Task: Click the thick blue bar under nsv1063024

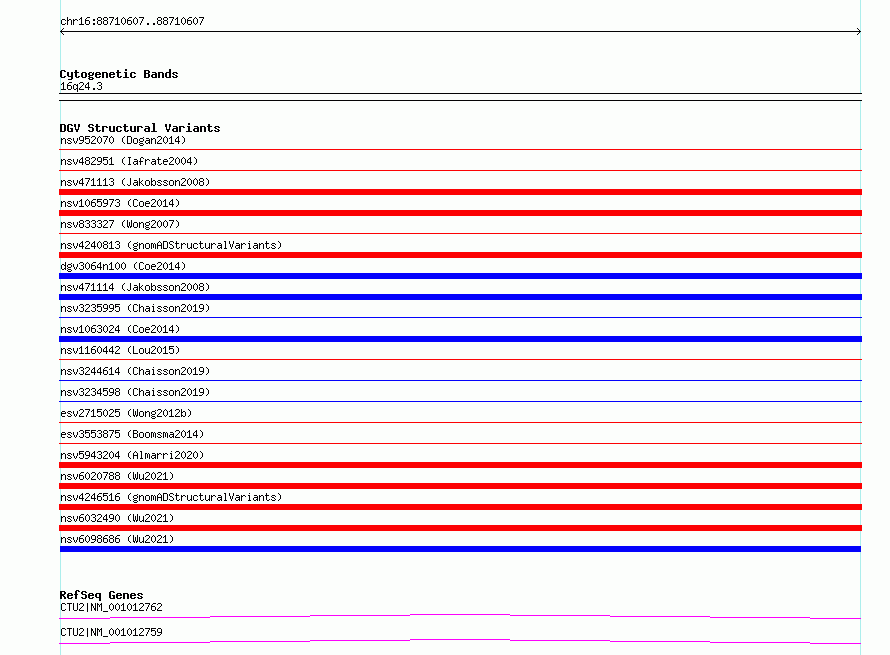Action: [x=460, y=339]
